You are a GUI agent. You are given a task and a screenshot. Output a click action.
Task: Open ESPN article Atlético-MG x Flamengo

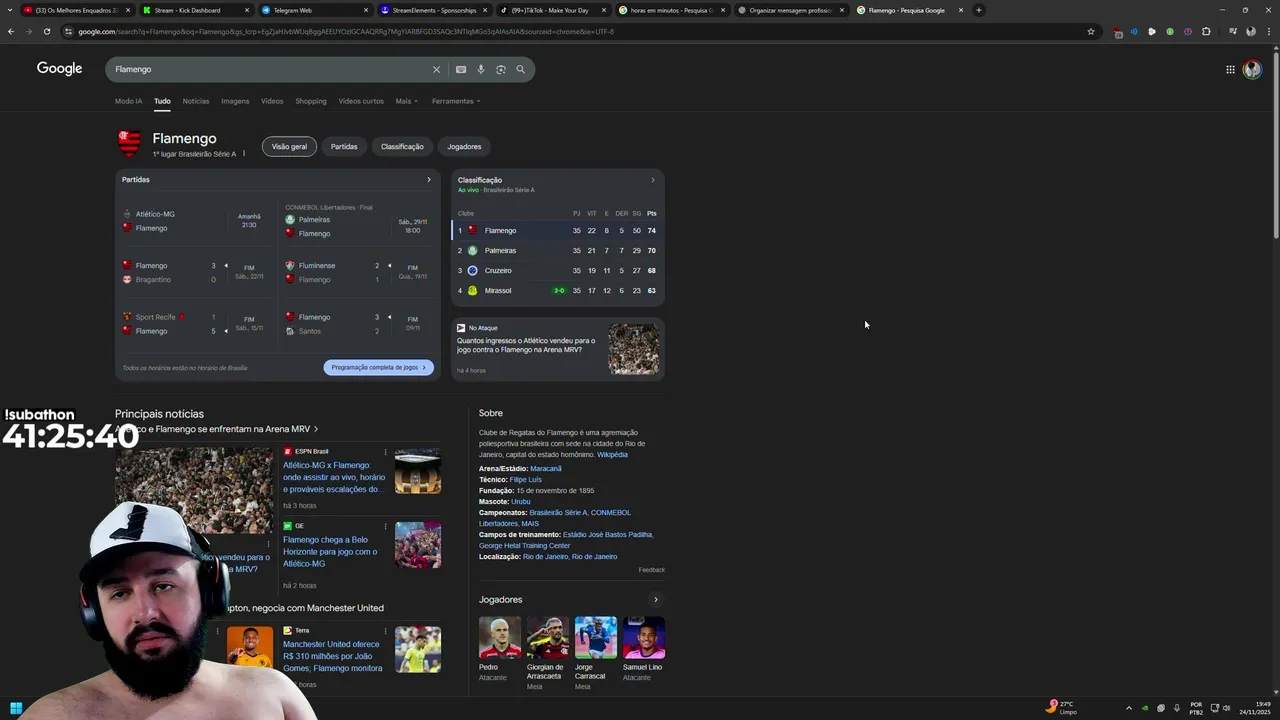(x=333, y=477)
